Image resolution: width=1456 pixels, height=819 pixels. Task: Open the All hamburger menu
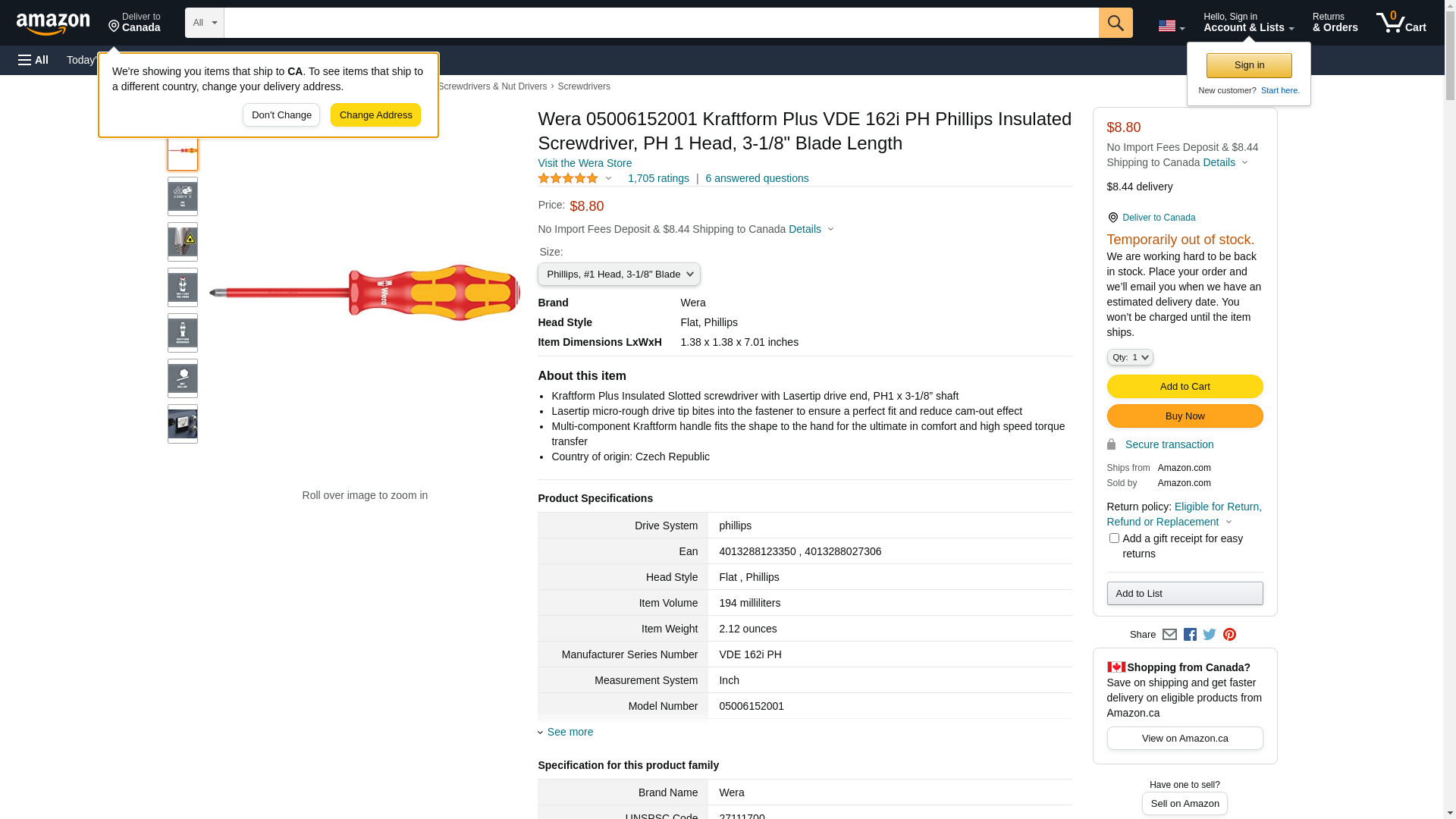pyautogui.click(x=33, y=60)
